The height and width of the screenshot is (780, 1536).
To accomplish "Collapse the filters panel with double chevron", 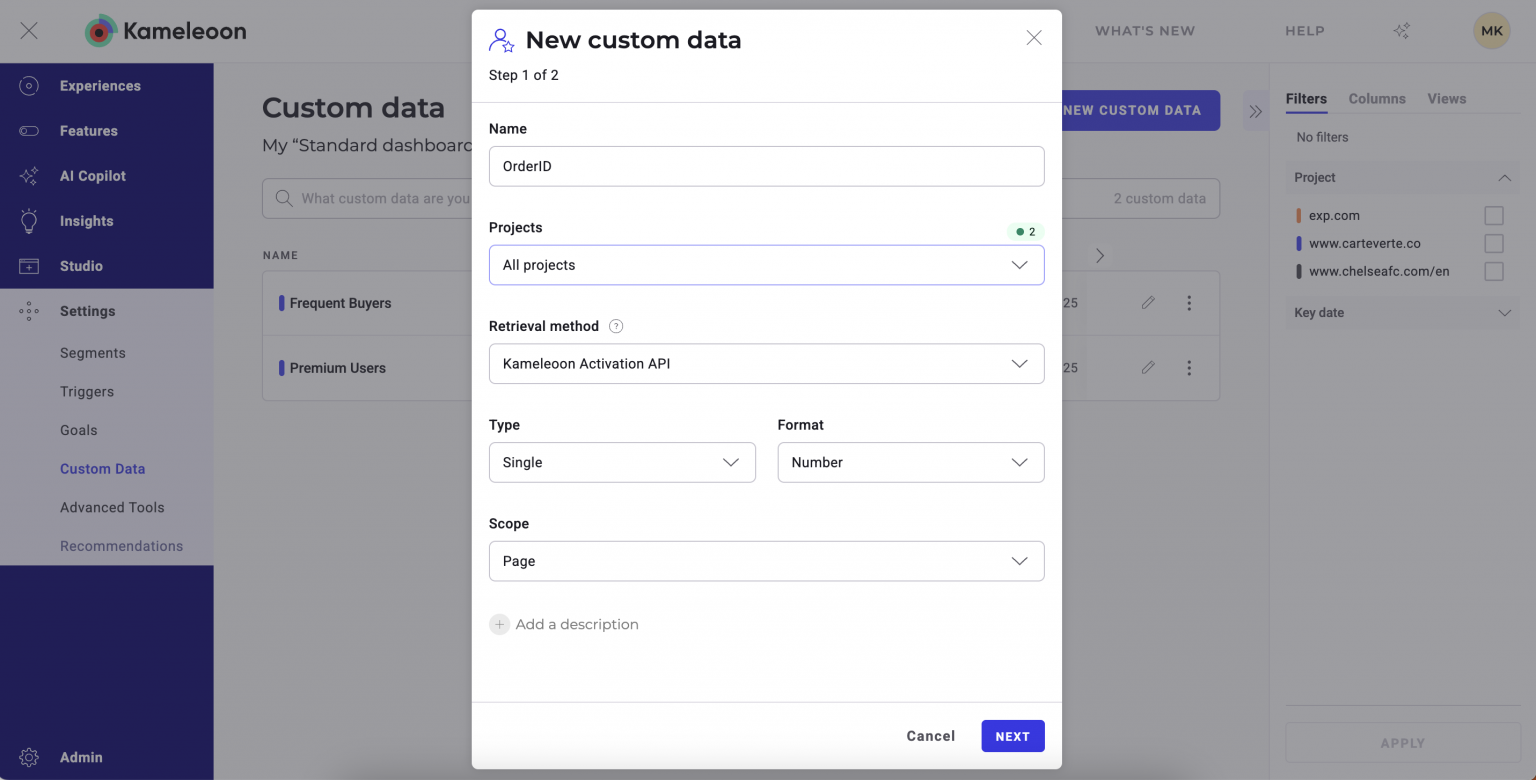I will pos(1255,111).
